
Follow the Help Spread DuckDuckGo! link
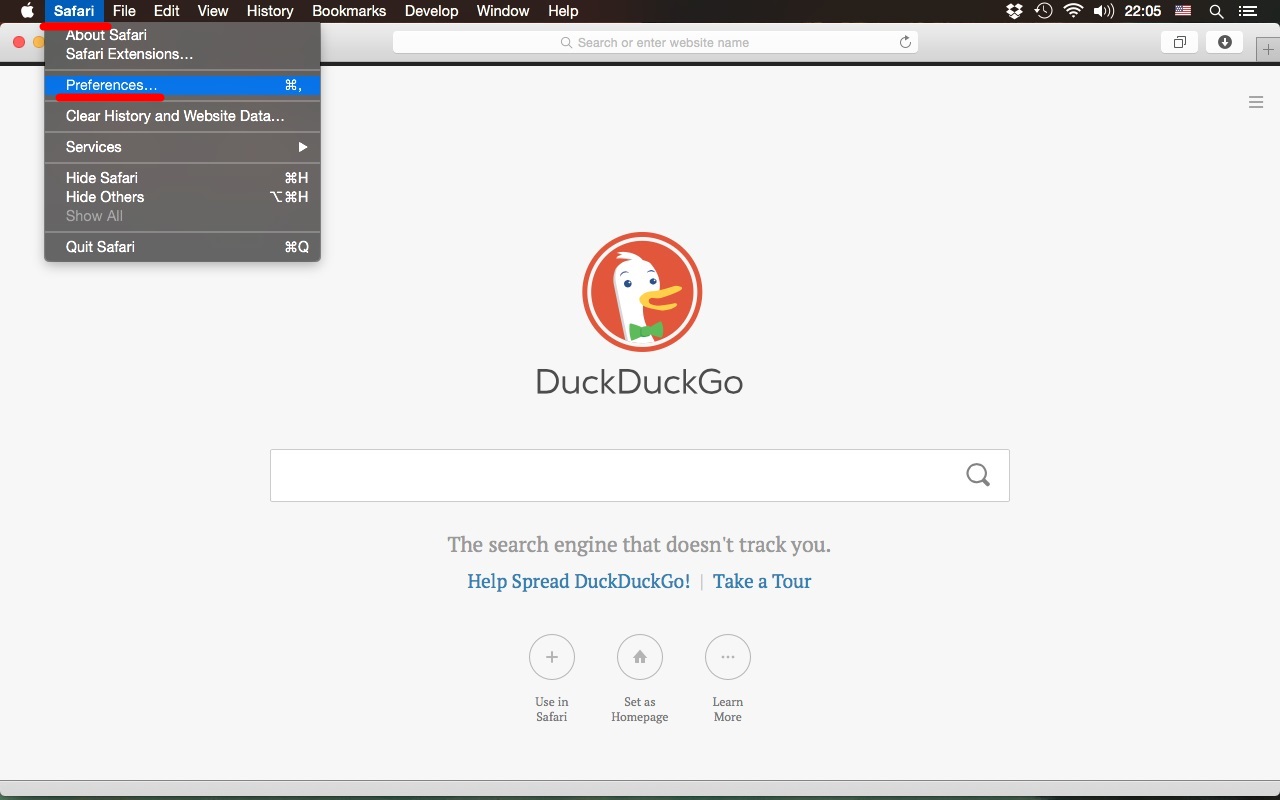tap(579, 581)
